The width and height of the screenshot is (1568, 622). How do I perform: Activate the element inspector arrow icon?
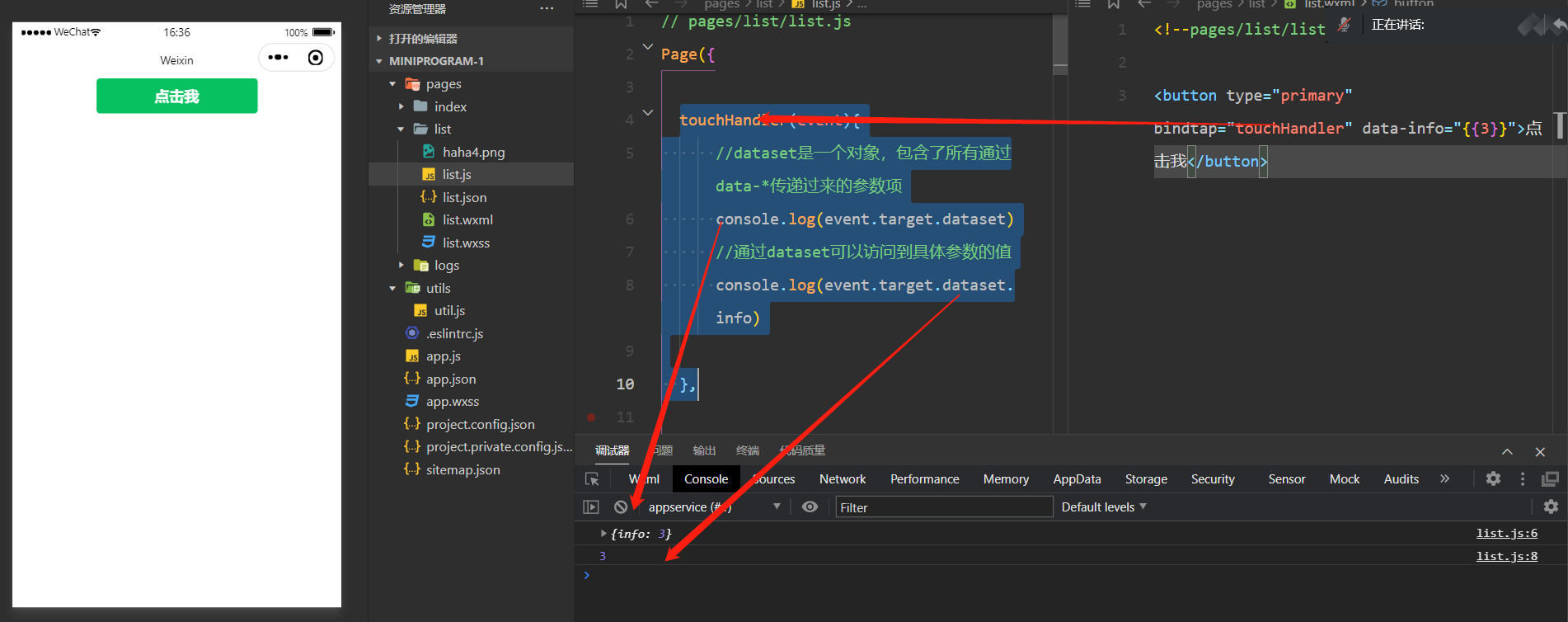(592, 479)
